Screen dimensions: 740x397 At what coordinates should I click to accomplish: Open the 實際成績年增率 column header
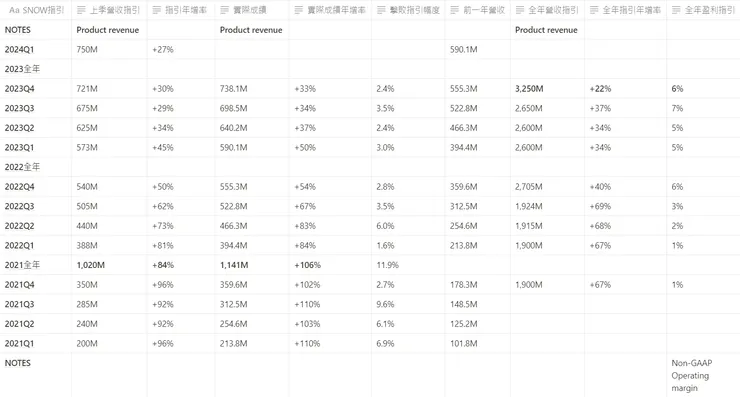[330, 10]
